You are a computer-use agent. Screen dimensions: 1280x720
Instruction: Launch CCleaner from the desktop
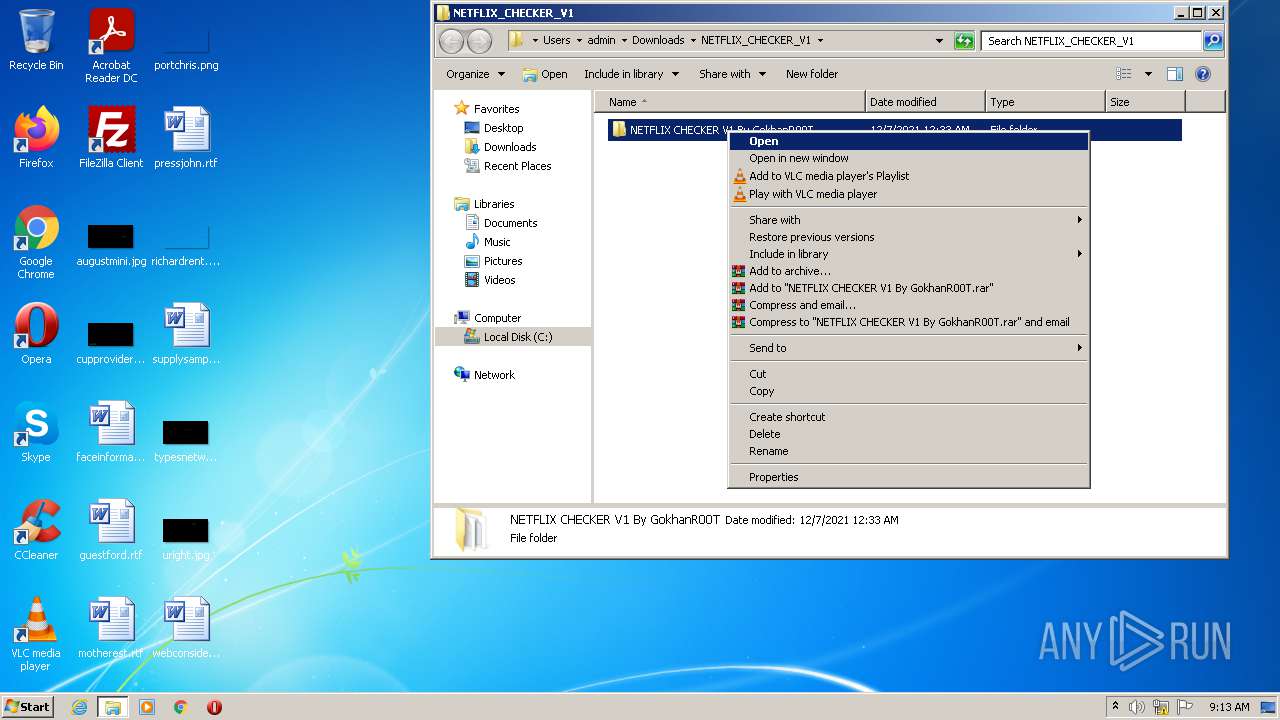pos(36,530)
